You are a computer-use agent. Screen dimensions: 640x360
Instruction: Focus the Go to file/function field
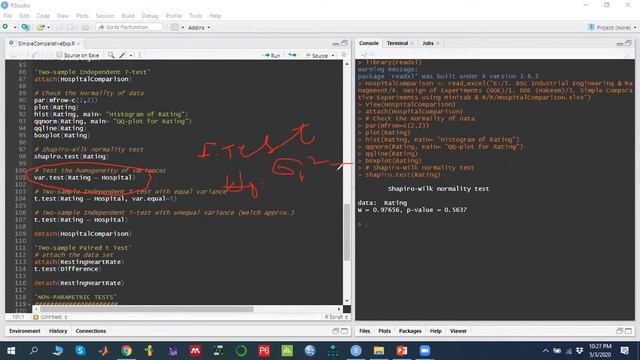129,27
